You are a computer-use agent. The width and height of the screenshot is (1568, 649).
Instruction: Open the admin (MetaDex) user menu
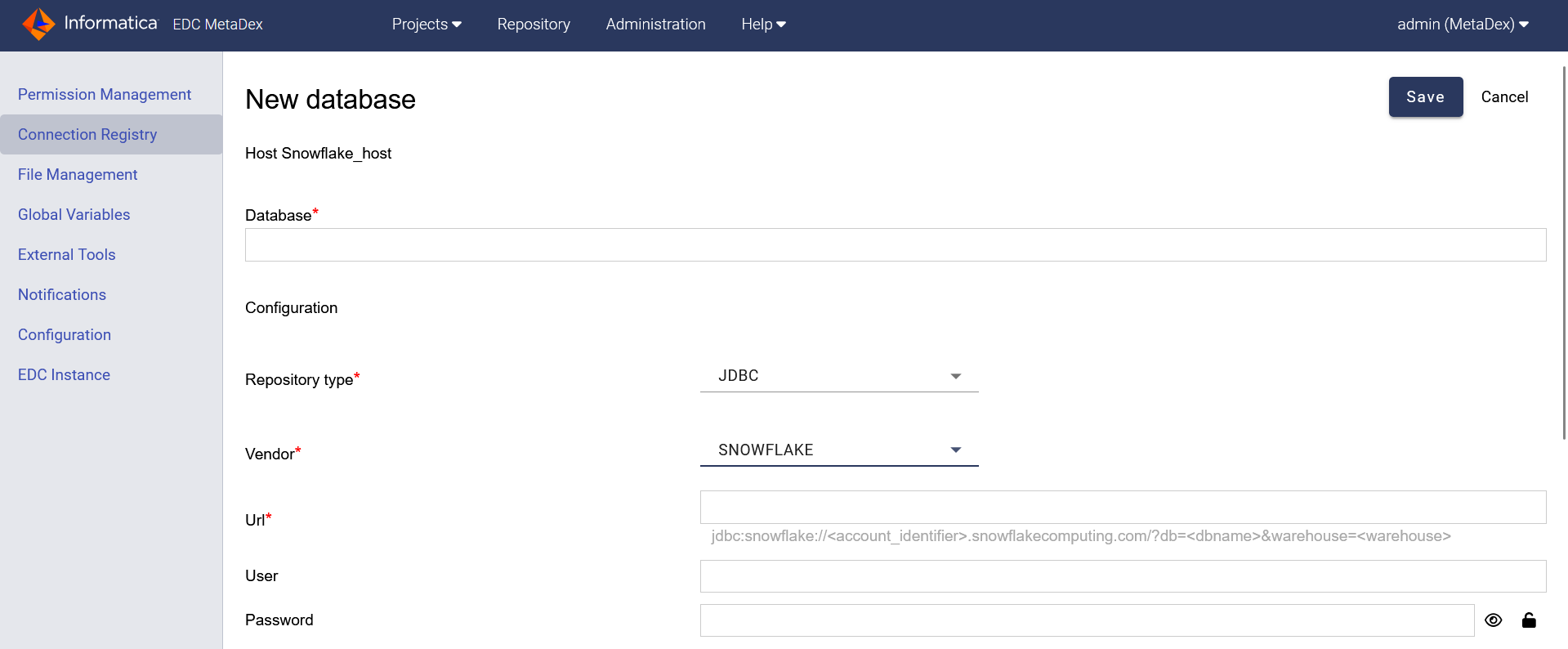tap(1463, 25)
